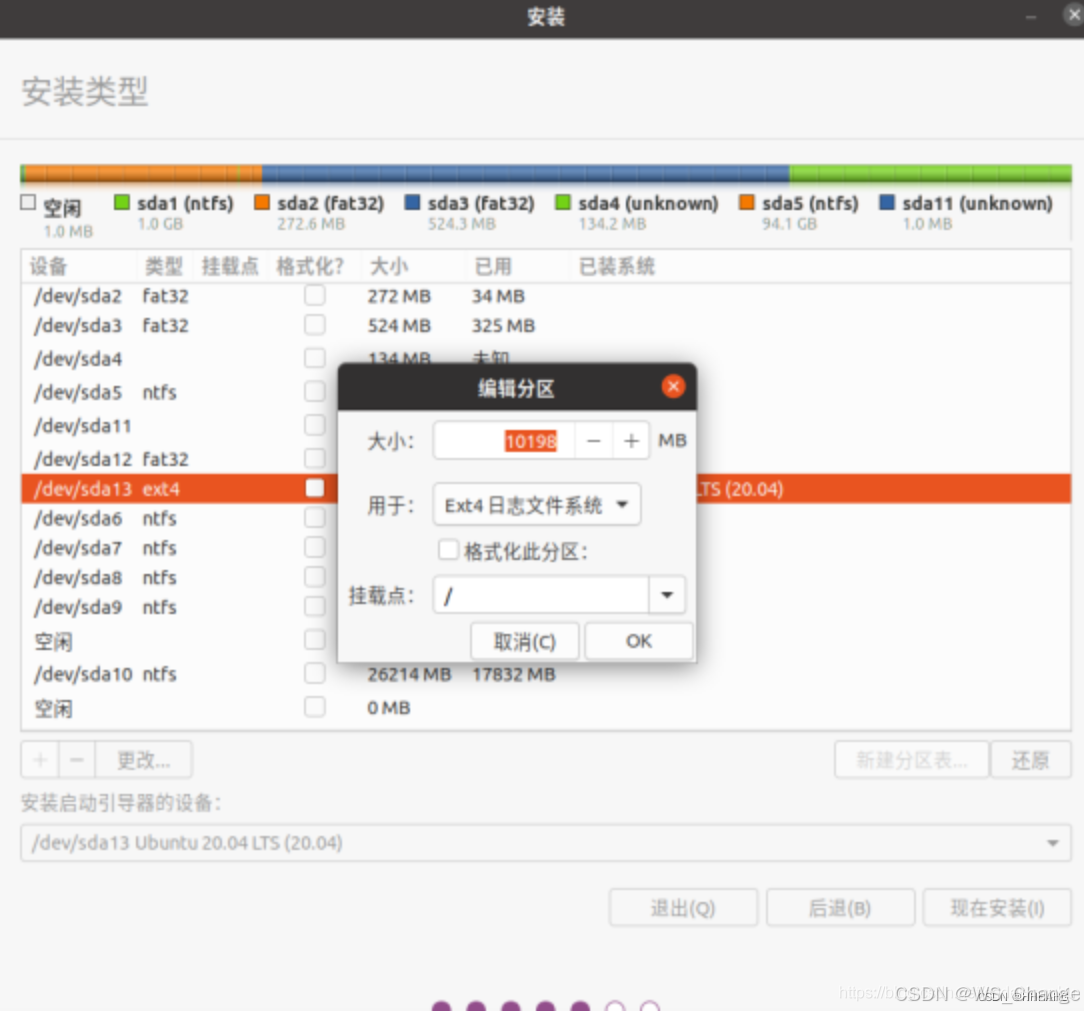The width and height of the screenshot is (1084, 1011).
Task: Click the 更改... change button
Action: (x=143, y=760)
